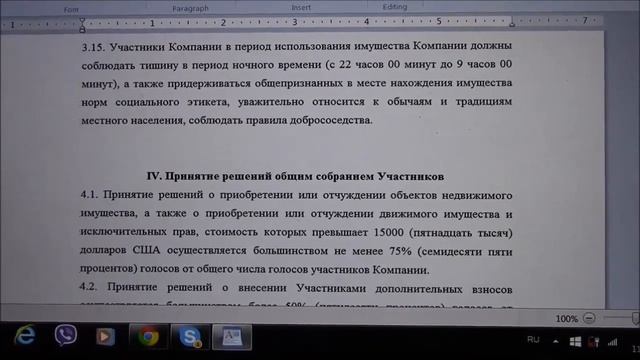The width and height of the screenshot is (640, 360).
Task: Click the zoom slider handle
Action: 636,318
